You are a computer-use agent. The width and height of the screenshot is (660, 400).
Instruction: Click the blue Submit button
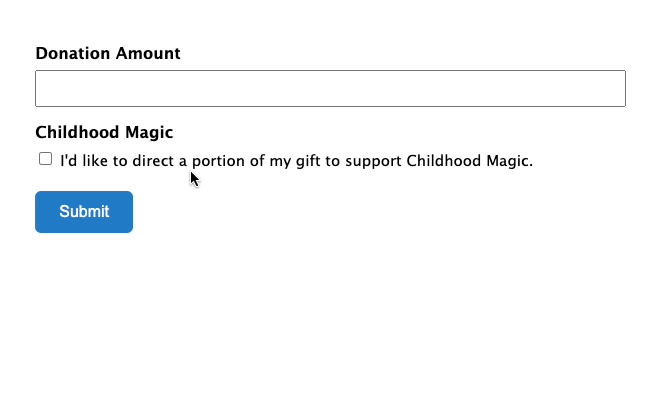click(x=84, y=212)
